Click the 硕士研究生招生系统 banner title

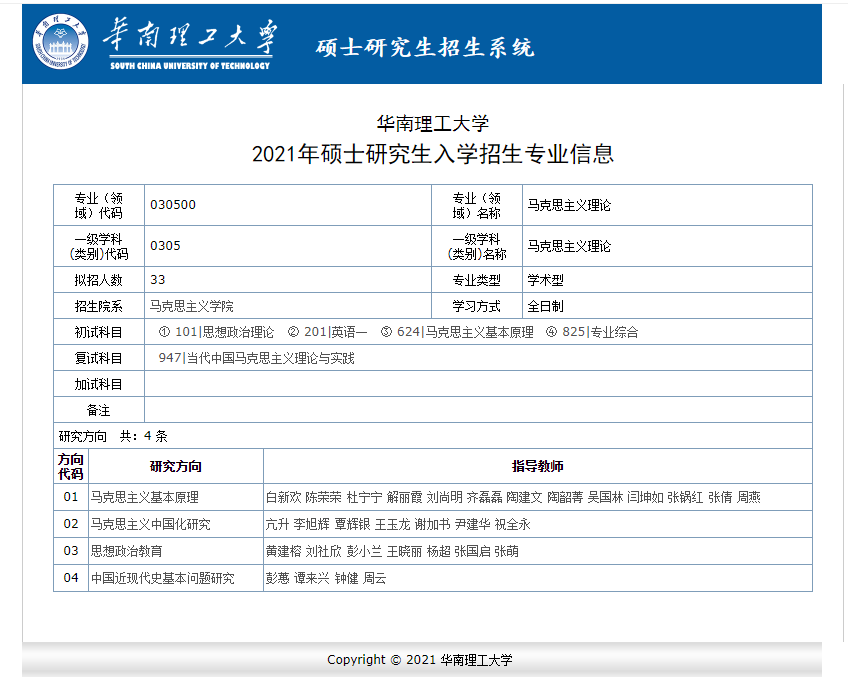coord(425,48)
